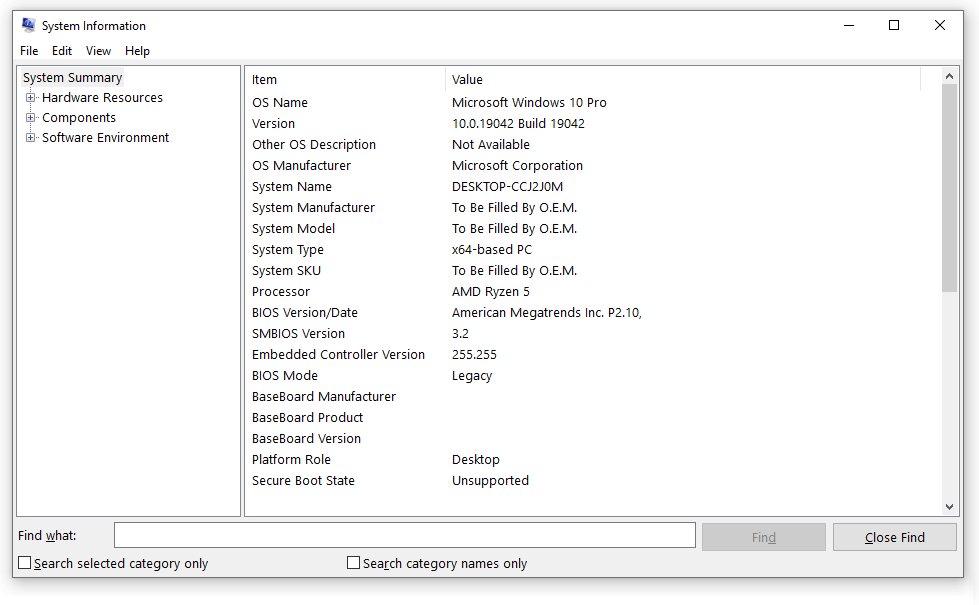
Task: Select the BIOS Version/Date row
Action: click(x=305, y=313)
